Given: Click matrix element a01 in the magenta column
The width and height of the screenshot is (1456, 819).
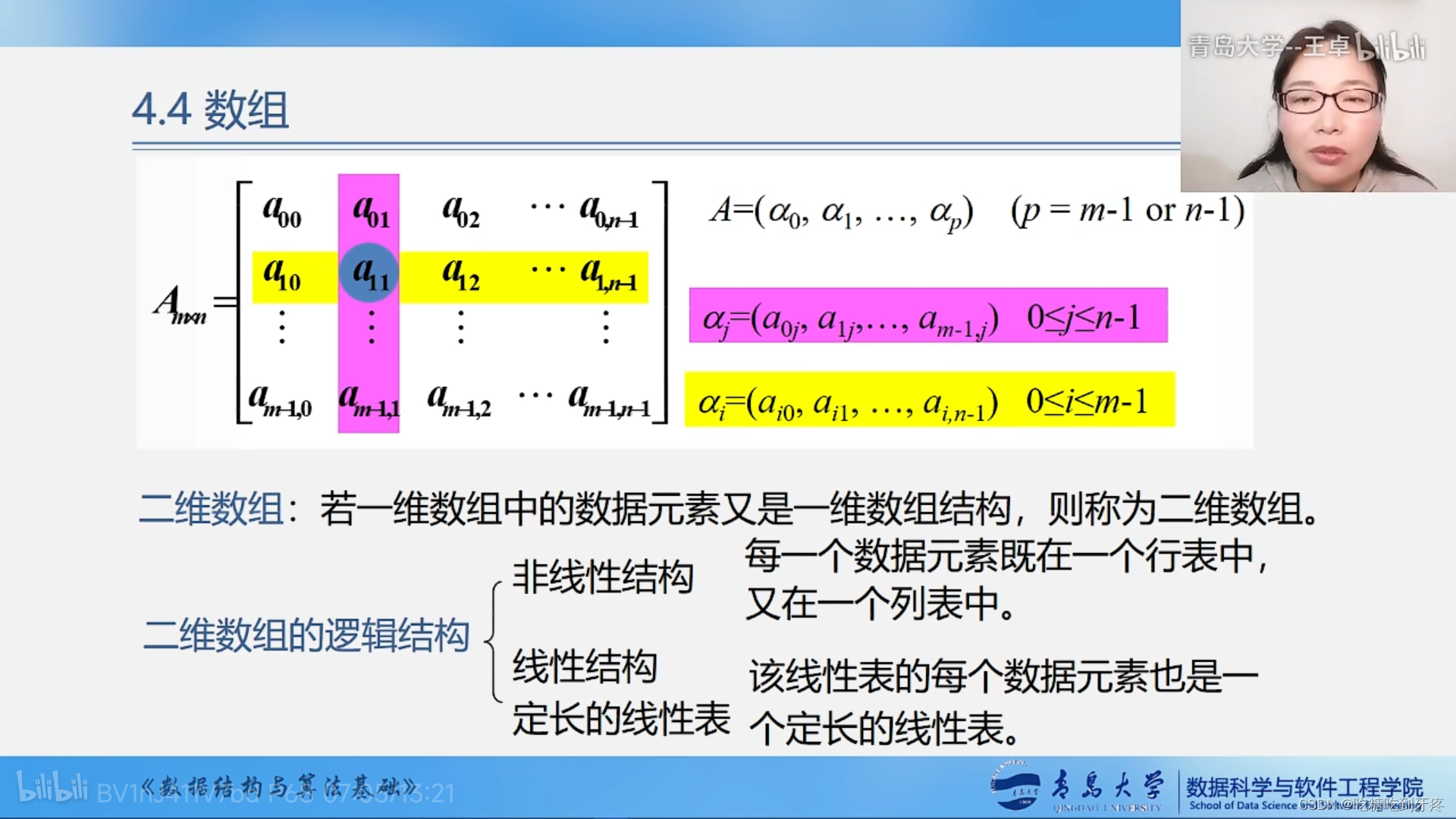Looking at the screenshot, I should tap(371, 211).
